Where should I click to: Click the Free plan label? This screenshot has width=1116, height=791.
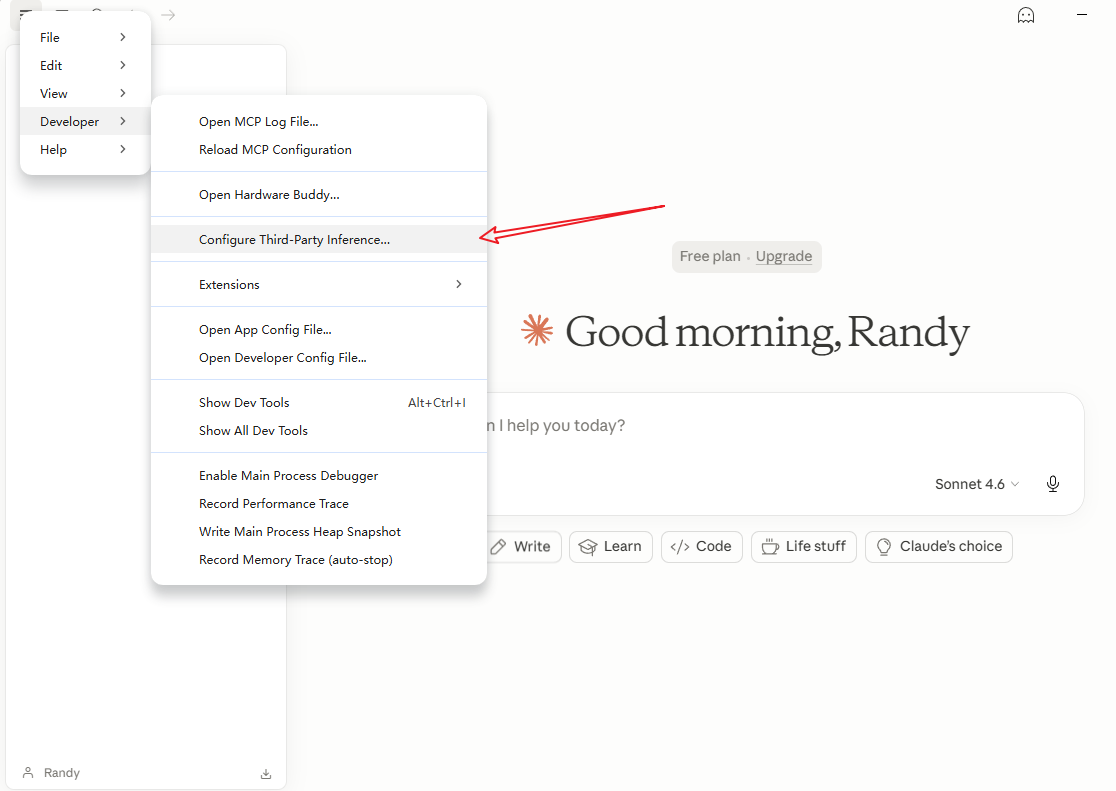pos(710,256)
